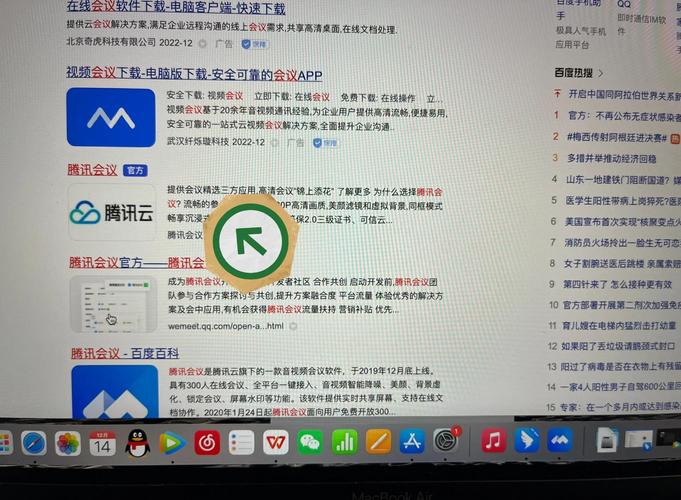Open hot search 1 官方：不再公布无症状感染者
This screenshot has width=681, height=500.
(x=624, y=116)
